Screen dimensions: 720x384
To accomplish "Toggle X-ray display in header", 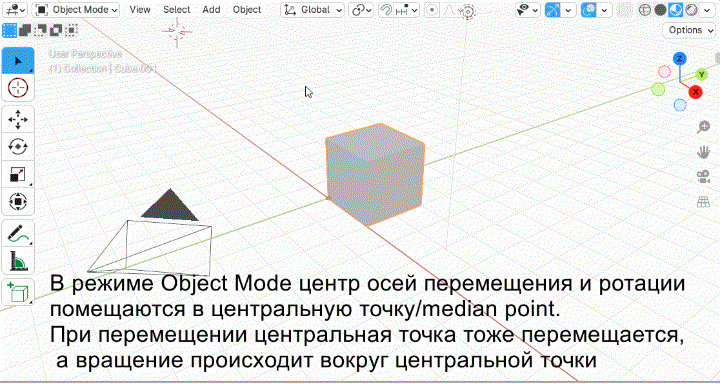I will coord(623,10).
